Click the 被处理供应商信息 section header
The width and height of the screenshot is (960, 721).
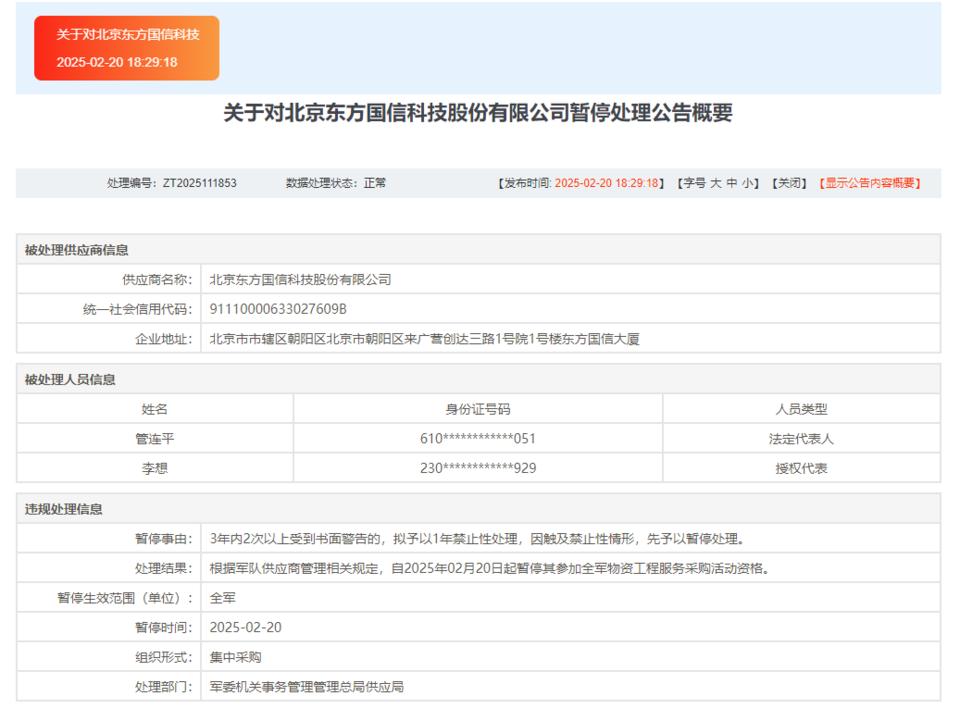coord(77,250)
